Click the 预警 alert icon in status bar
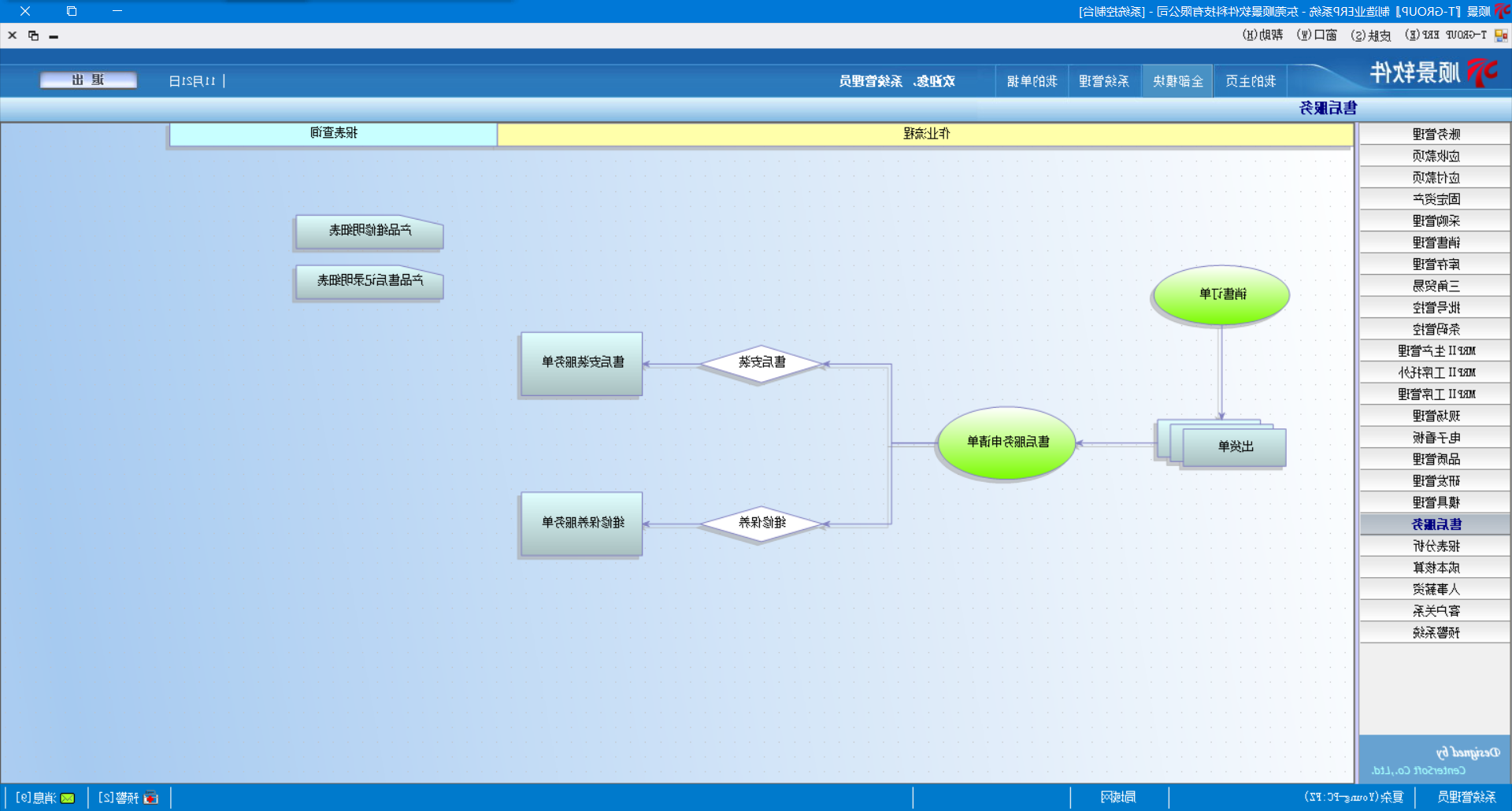1512x811 pixels. pyautogui.click(x=150, y=798)
